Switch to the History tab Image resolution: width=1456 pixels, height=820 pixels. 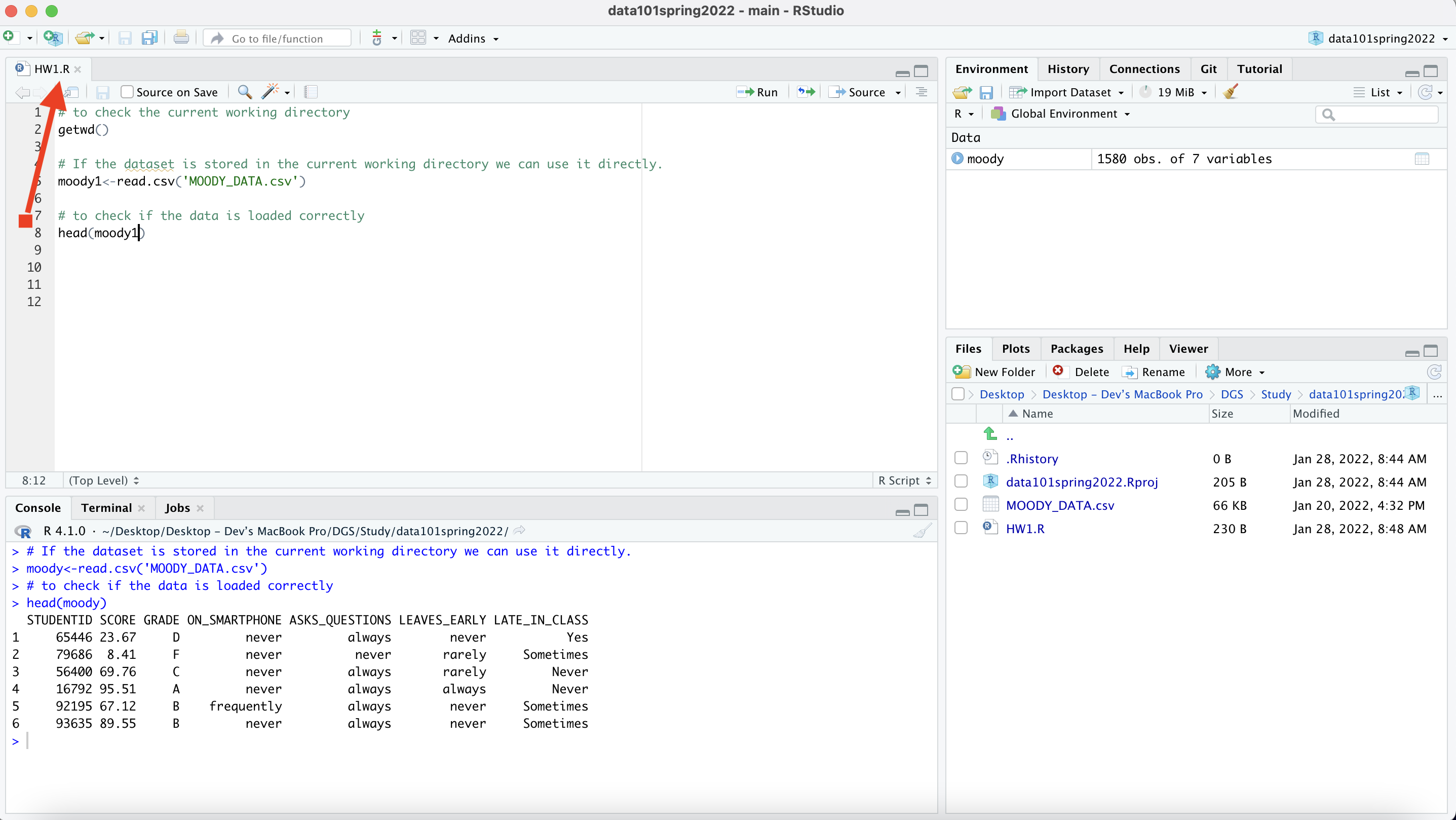[x=1068, y=69]
